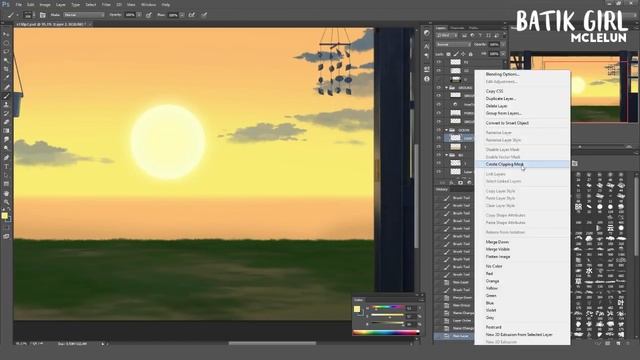This screenshot has height=360, width=640.
Task: Open the brush Mode dropdown
Action: pyautogui.click(x=84, y=15)
